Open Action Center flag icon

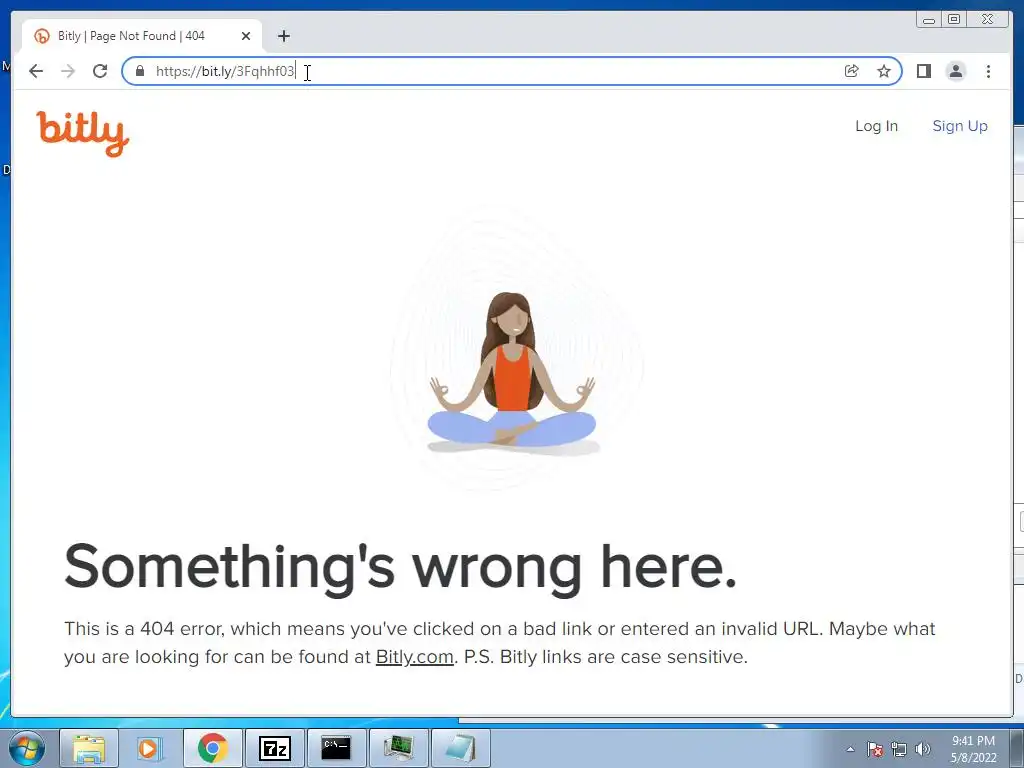[875, 749]
